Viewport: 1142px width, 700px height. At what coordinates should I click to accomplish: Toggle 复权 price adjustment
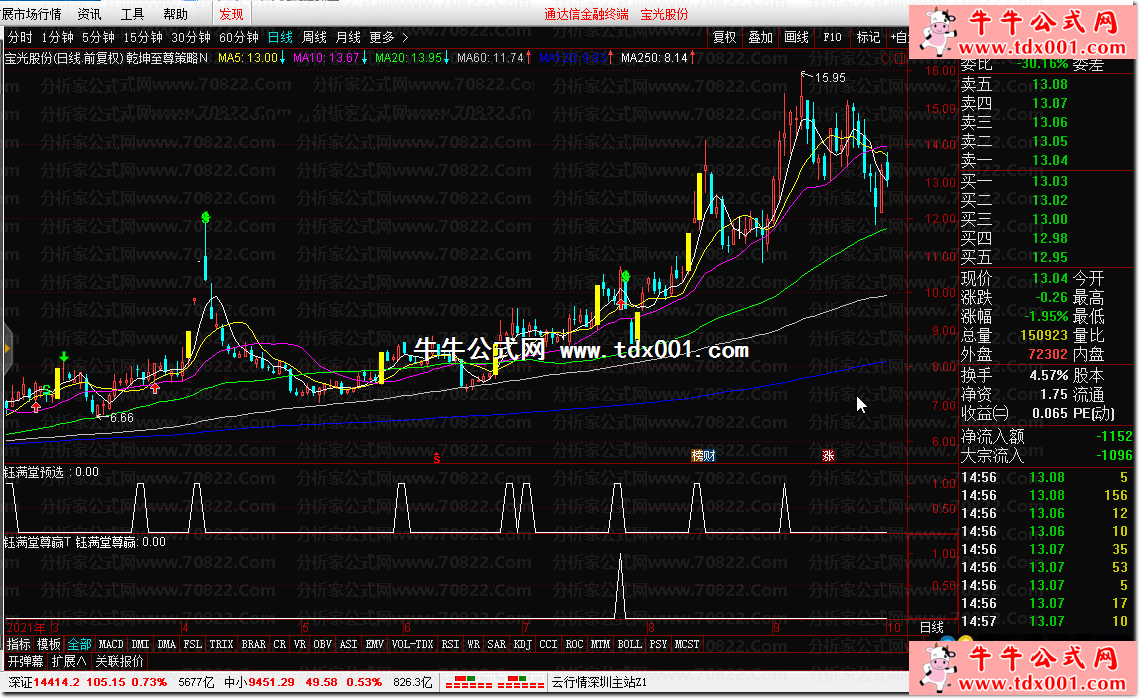coord(724,37)
